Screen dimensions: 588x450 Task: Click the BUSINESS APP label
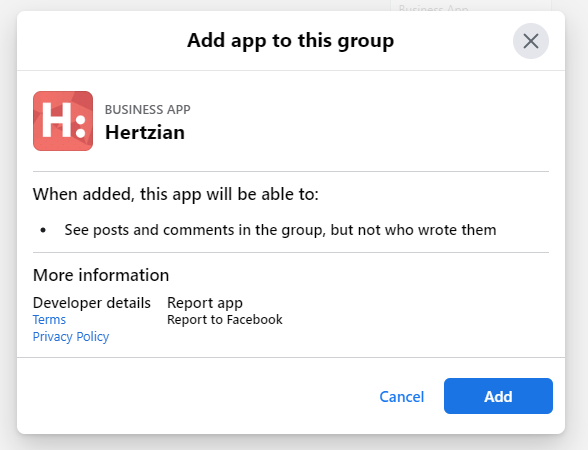(x=147, y=110)
